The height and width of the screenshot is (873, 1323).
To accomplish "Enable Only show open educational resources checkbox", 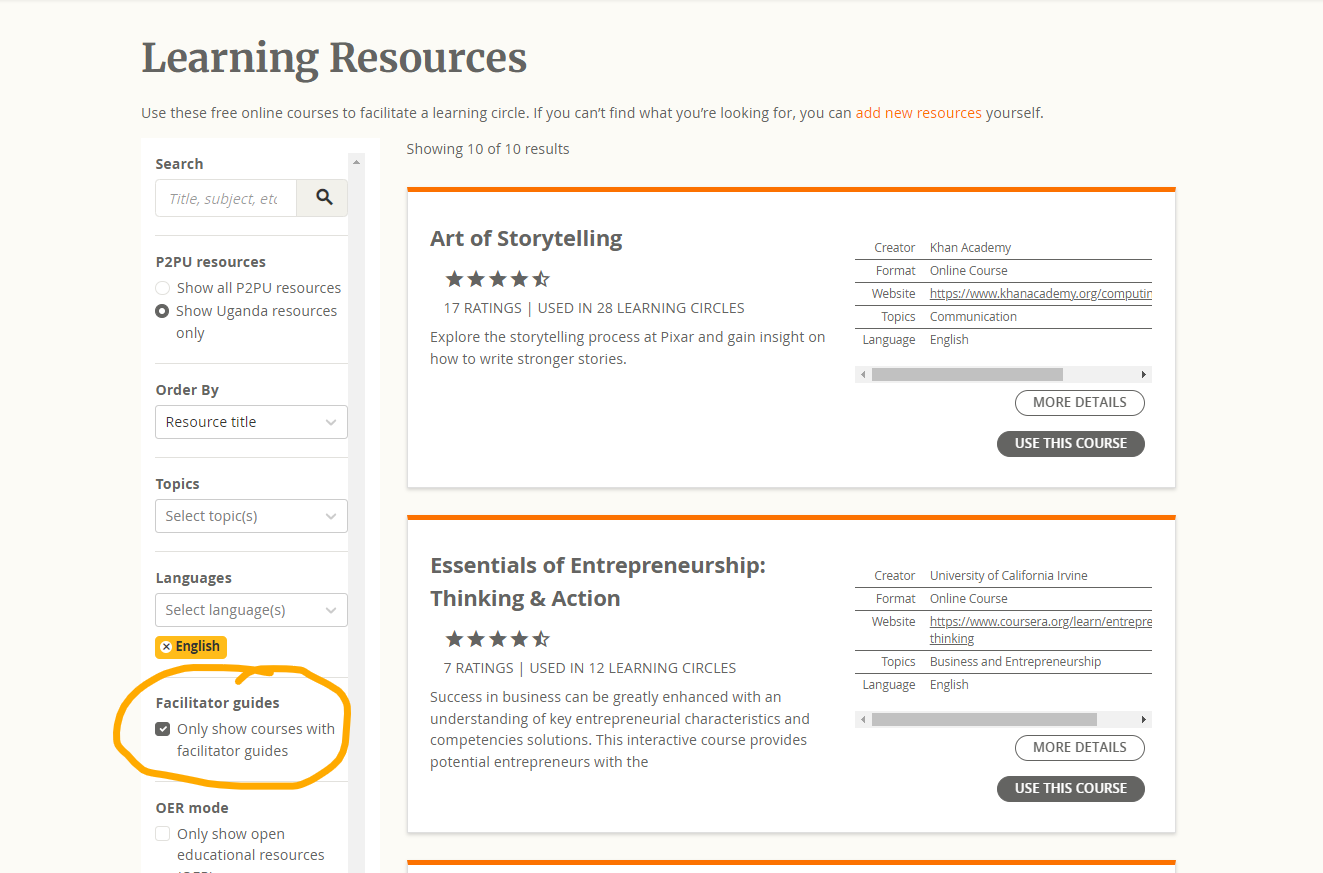I will click(x=163, y=834).
